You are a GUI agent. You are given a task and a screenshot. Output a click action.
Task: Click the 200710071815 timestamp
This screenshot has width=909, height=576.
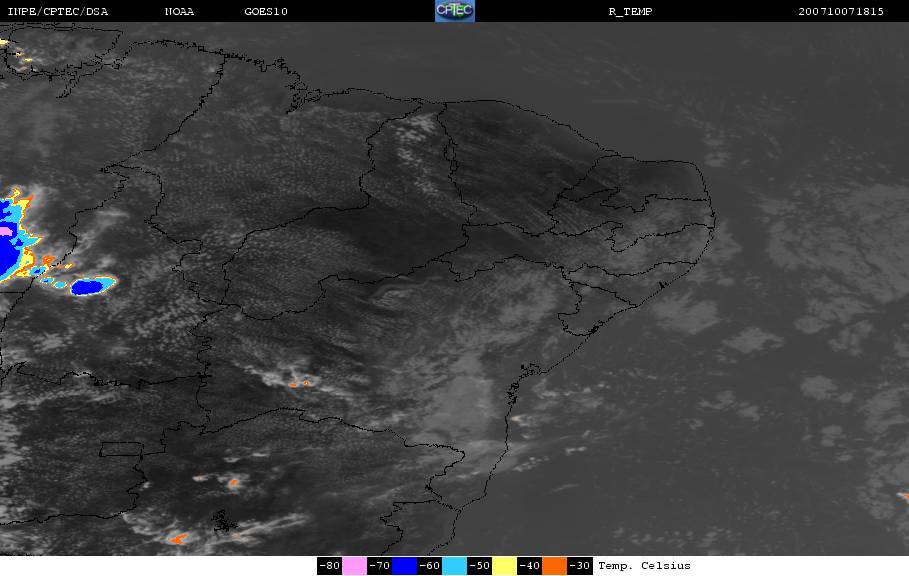pyautogui.click(x=841, y=11)
